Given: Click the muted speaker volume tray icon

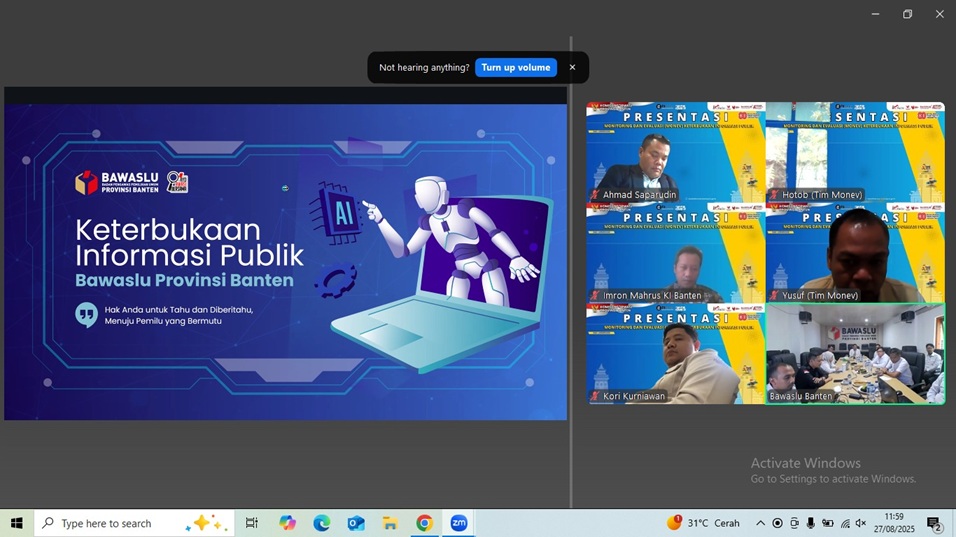Looking at the screenshot, I should coord(861,523).
